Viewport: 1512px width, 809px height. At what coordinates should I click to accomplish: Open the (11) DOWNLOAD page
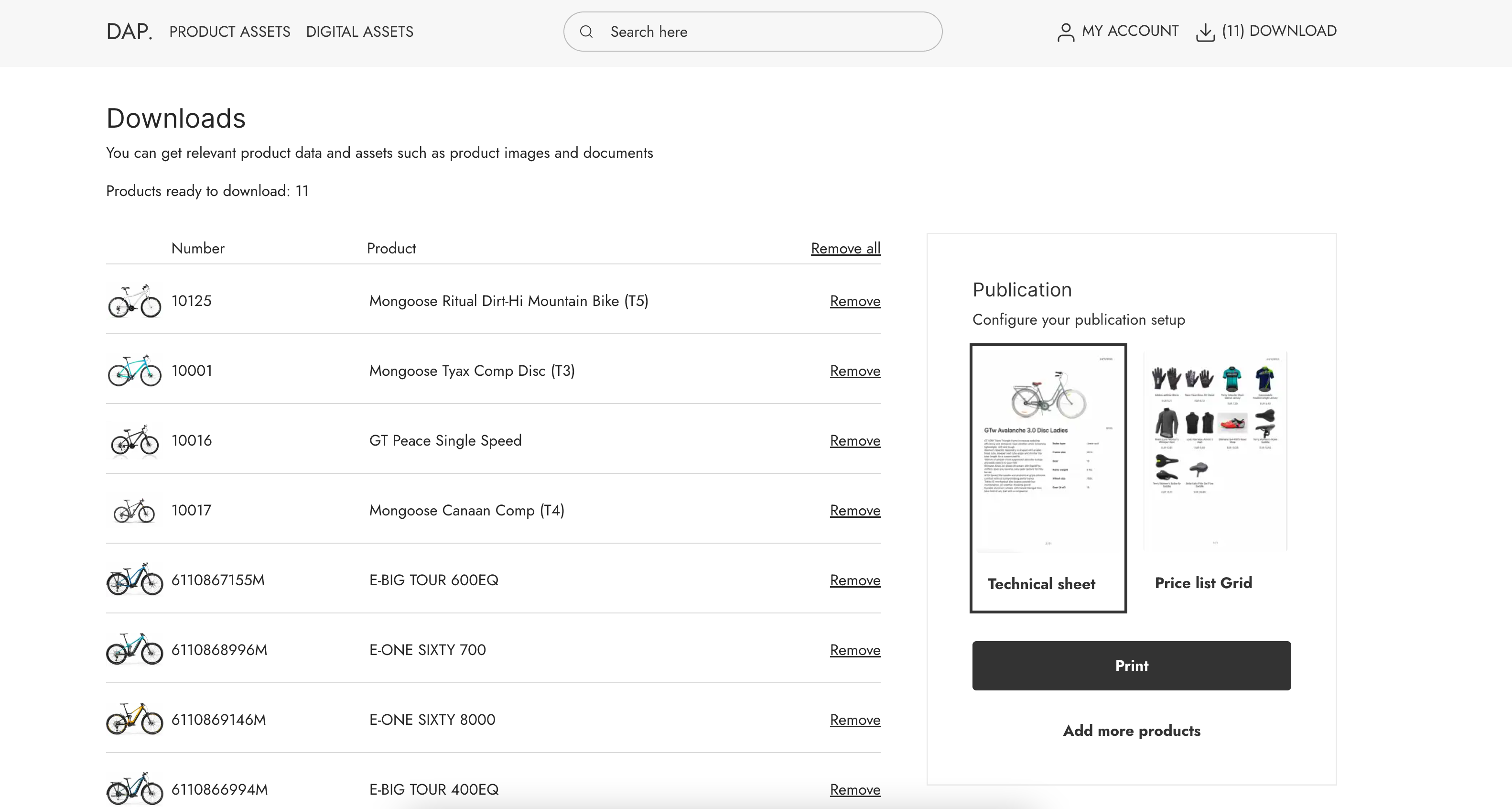[1279, 31]
